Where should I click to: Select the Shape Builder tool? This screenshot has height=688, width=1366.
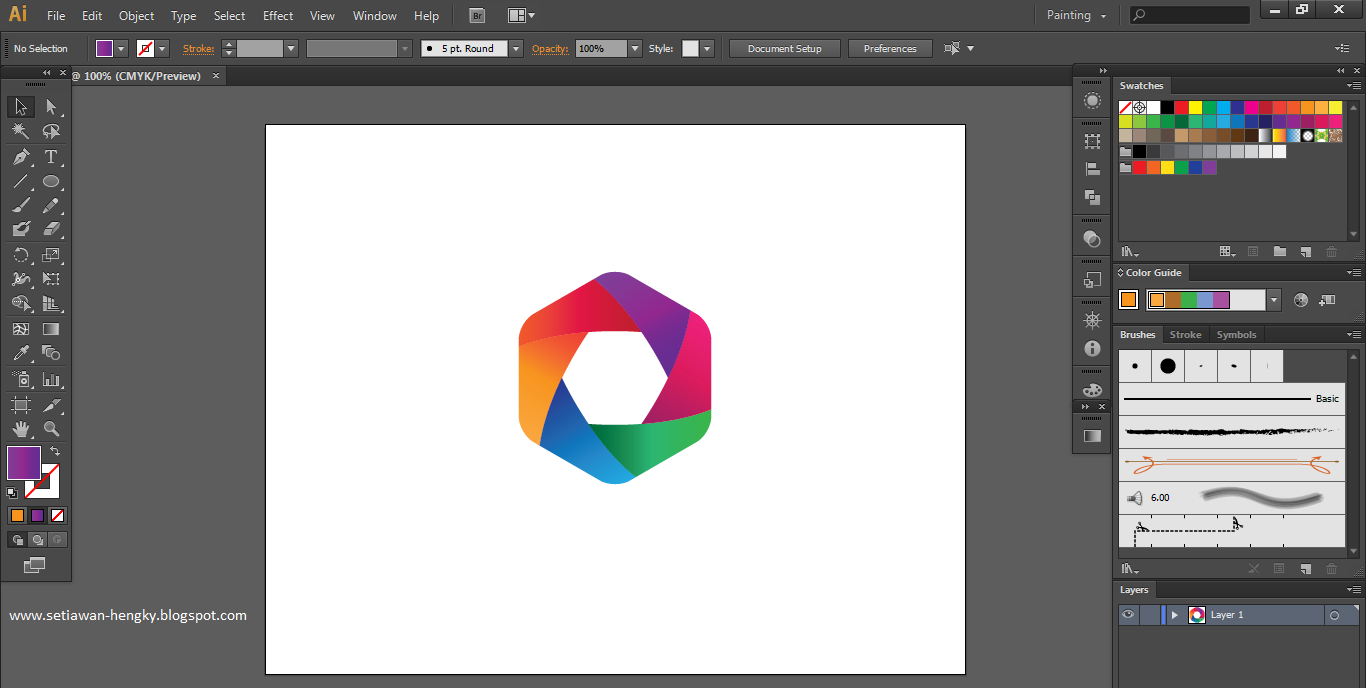coord(21,303)
